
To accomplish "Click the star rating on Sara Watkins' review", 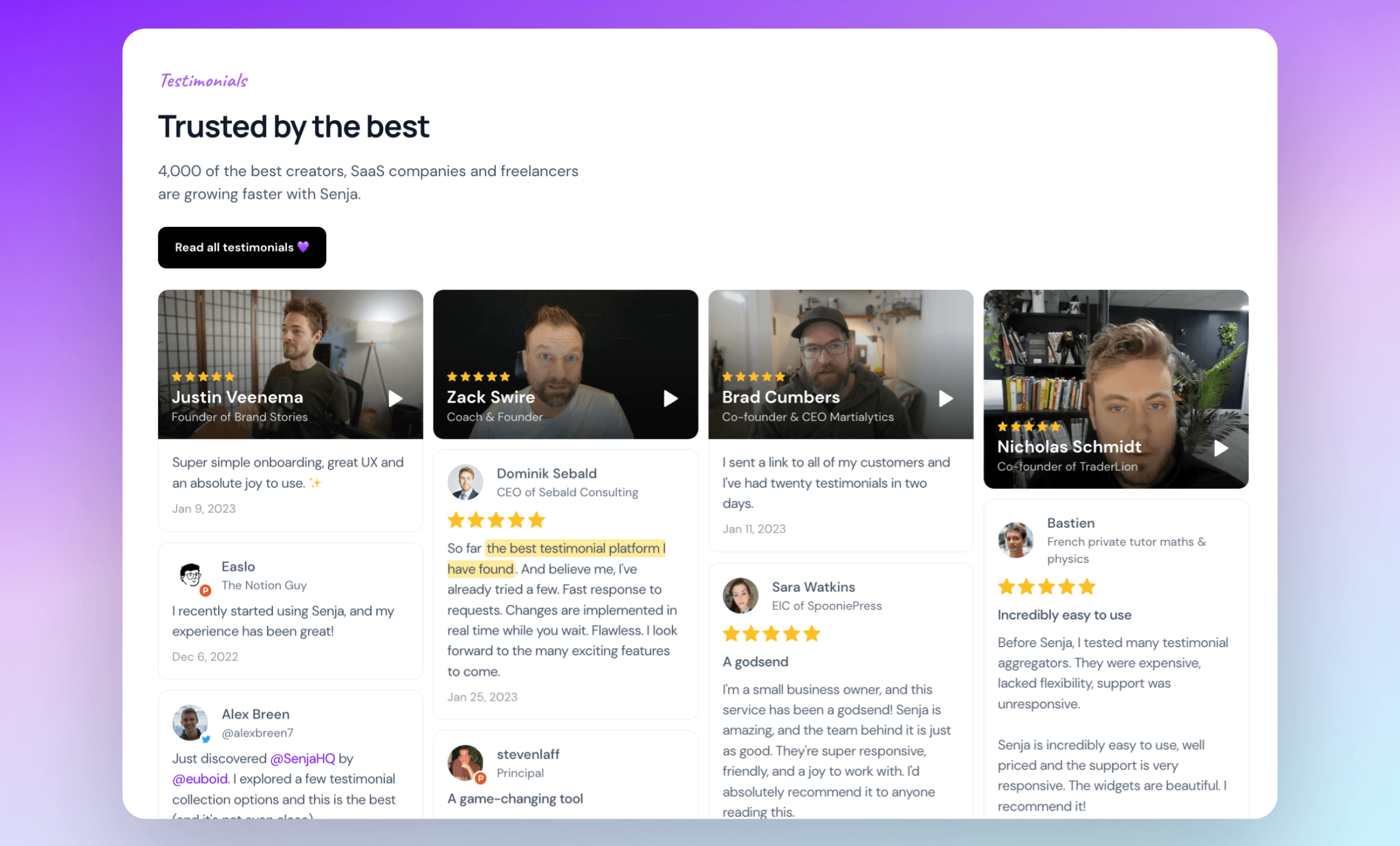I will tap(771, 634).
